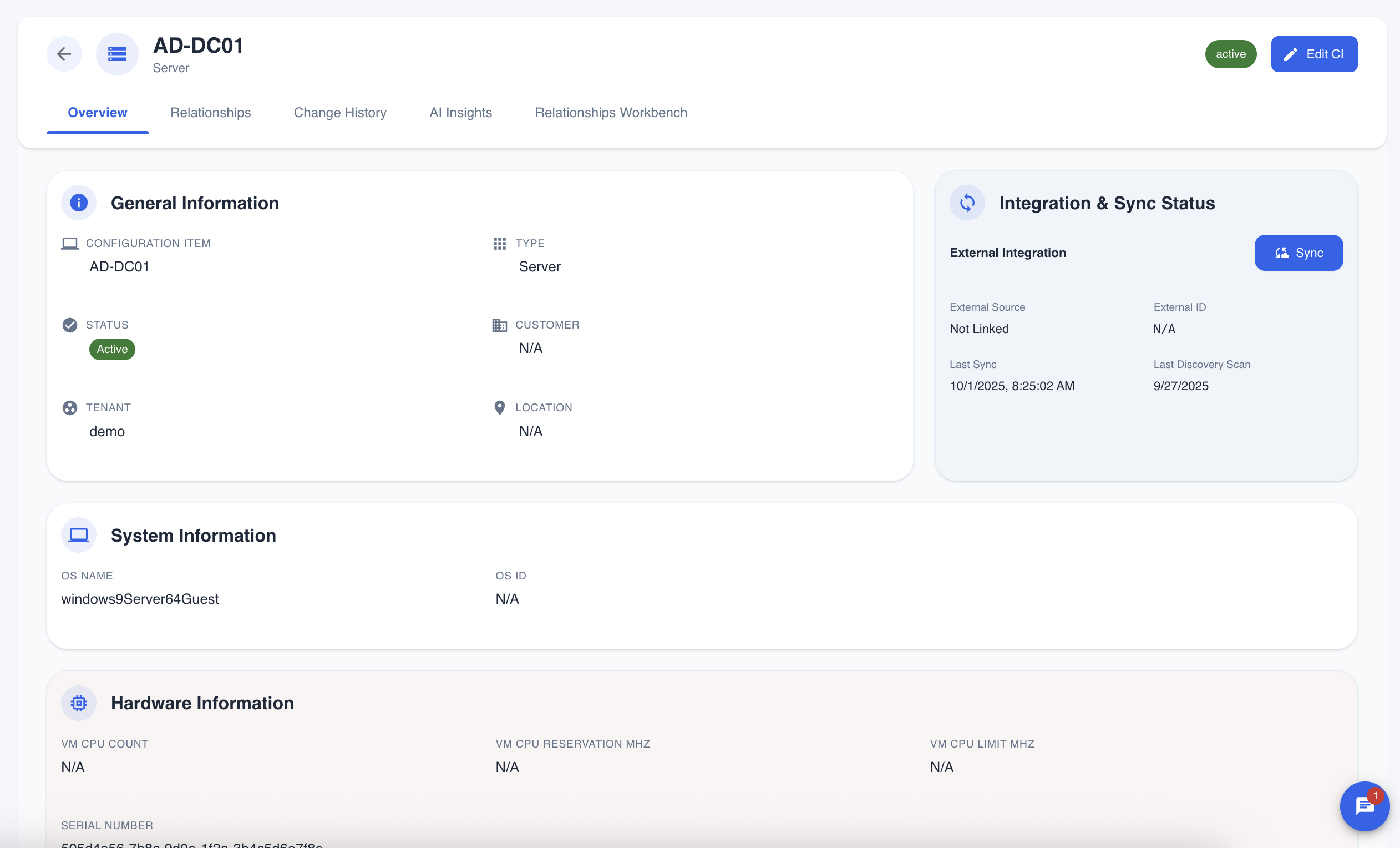This screenshot has height=848, width=1400.
Task: Click the Hardware Information chip icon
Action: click(x=78, y=703)
